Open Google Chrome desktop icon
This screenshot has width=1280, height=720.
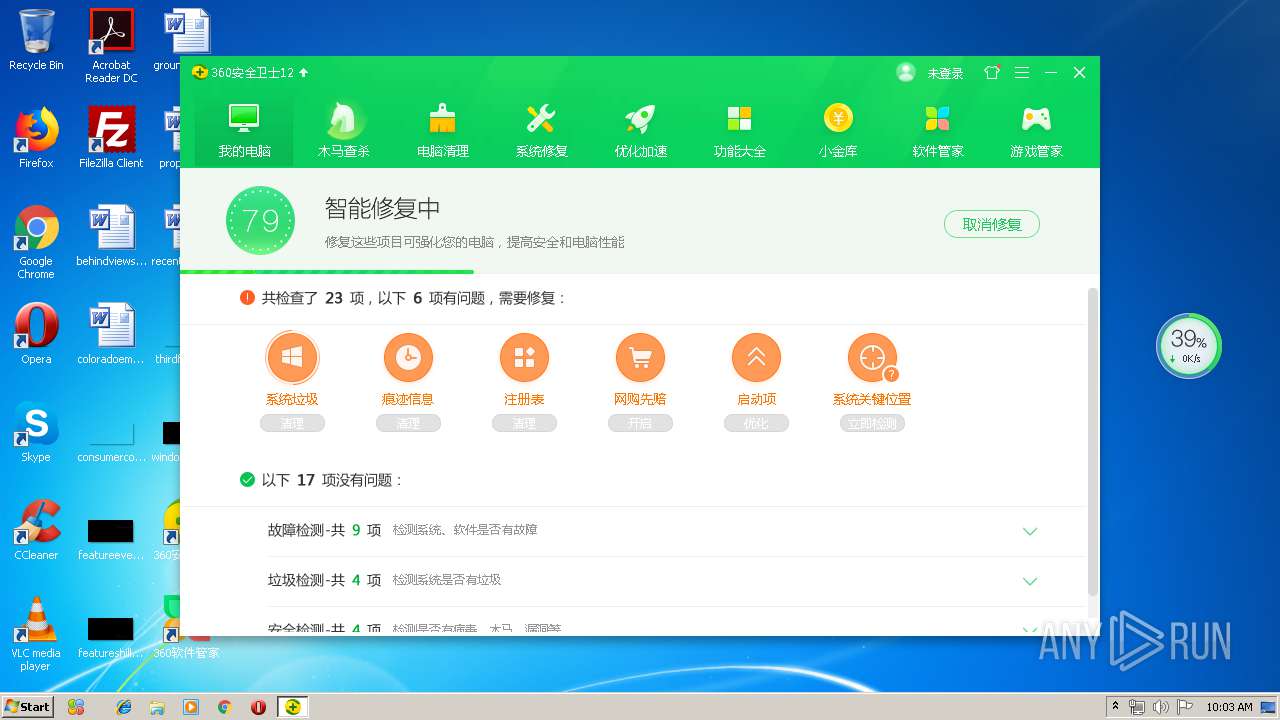pos(36,242)
